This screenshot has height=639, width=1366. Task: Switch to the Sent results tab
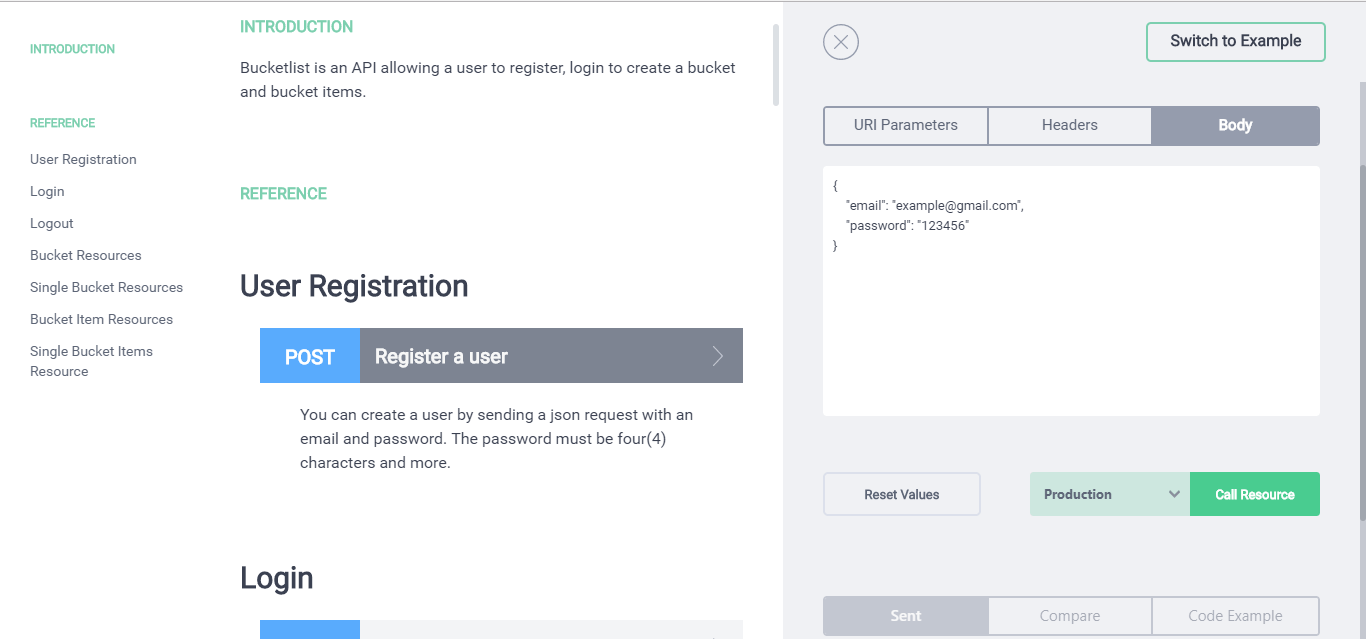904,615
